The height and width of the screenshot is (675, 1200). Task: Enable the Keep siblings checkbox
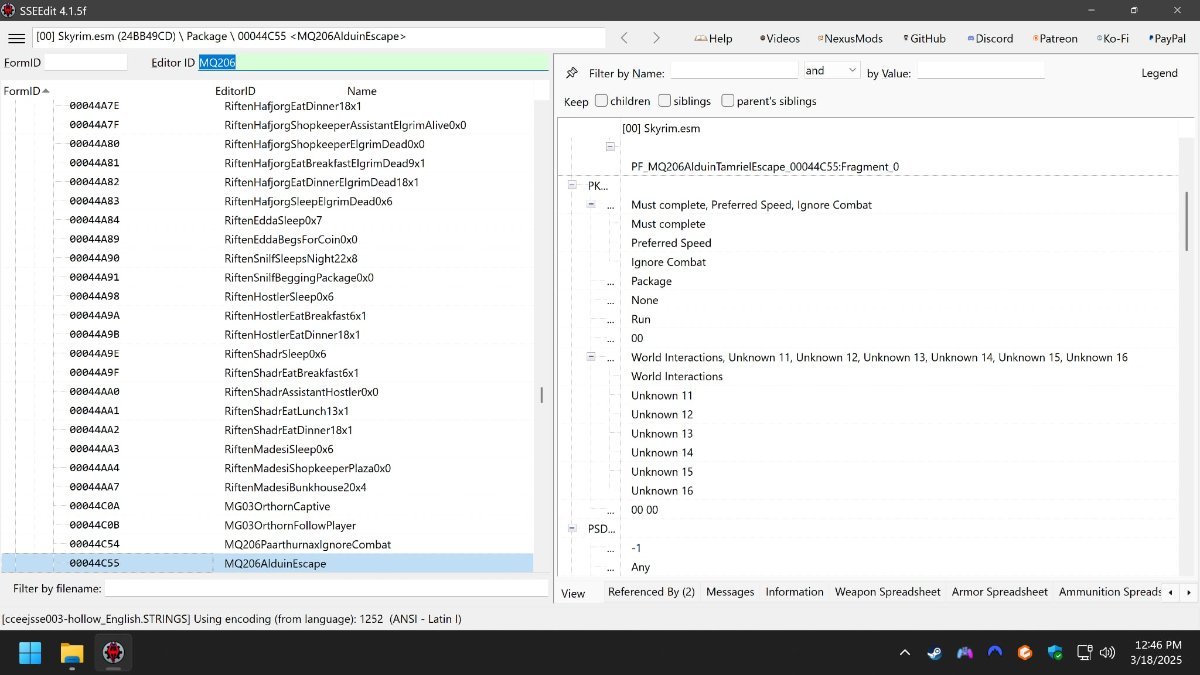pos(665,100)
